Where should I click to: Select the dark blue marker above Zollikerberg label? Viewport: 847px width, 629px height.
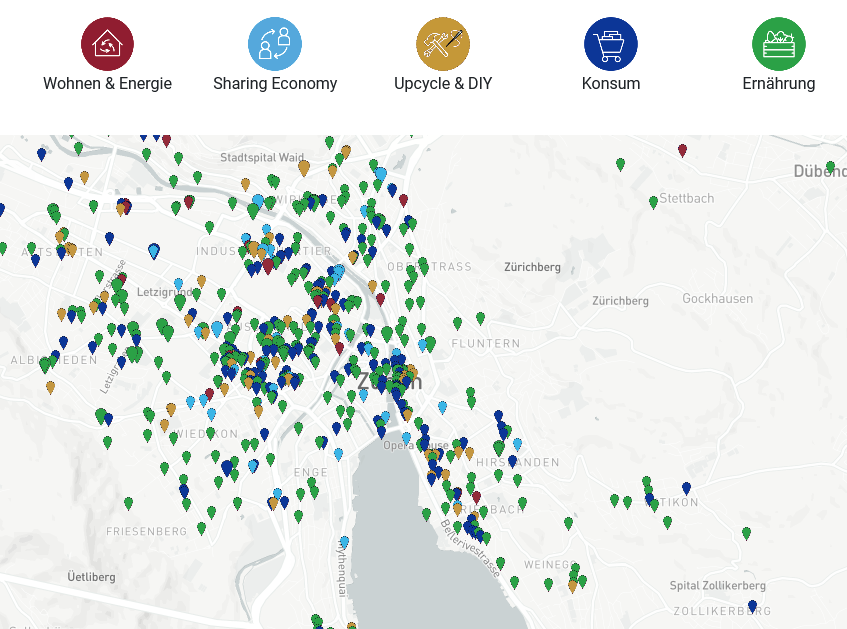pyautogui.click(x=753, y=605)
